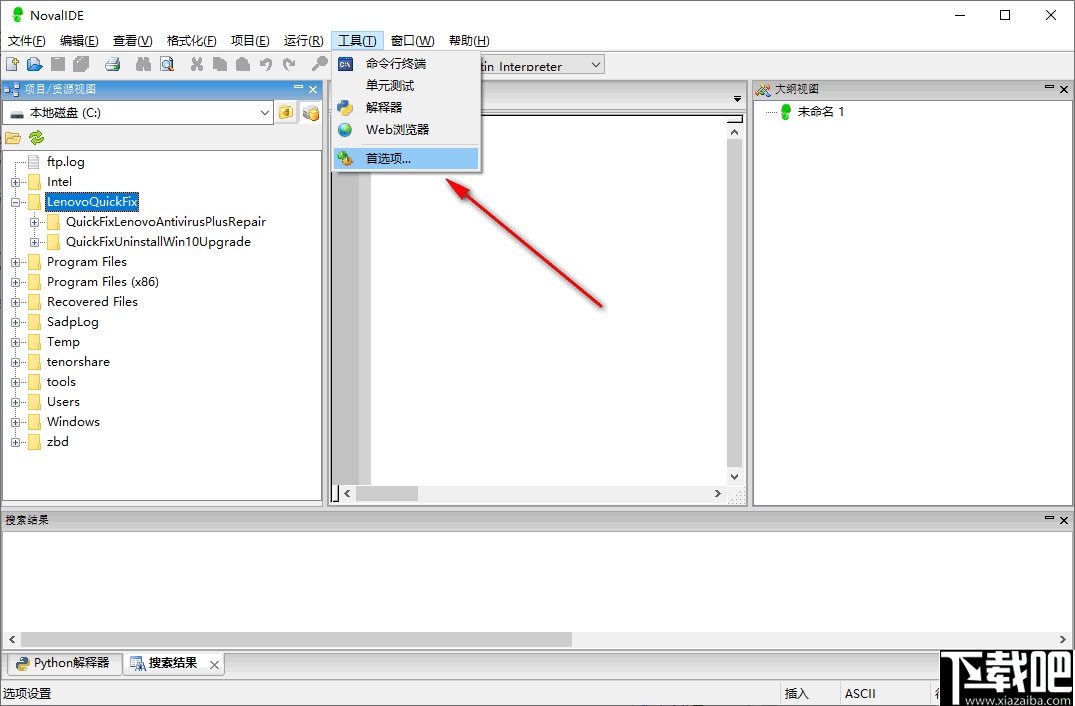1075x706 pixels.
Task: Open the editor tab list dropdown arrow
Action: [x=738, y=99]
